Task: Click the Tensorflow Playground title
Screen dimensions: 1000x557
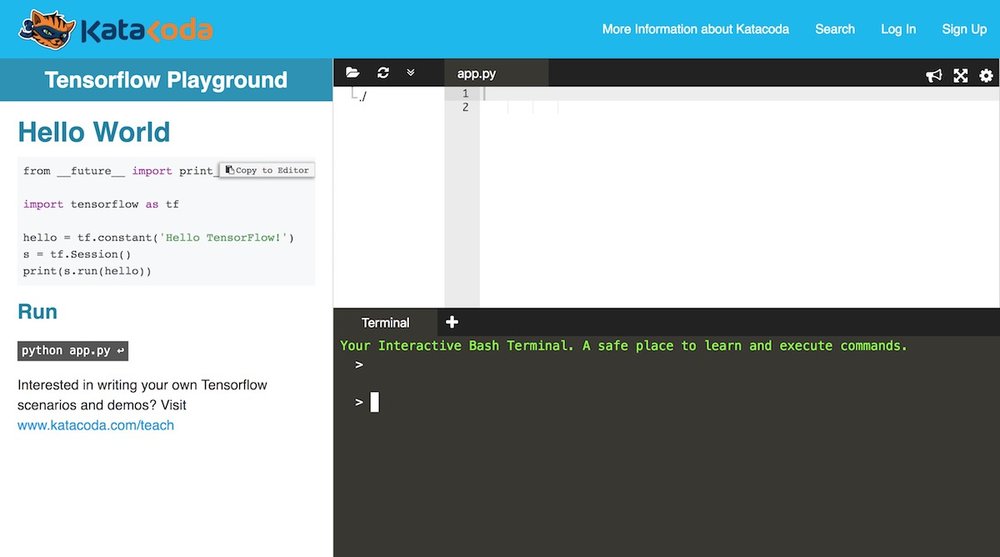Action: (x=166, y=80)
